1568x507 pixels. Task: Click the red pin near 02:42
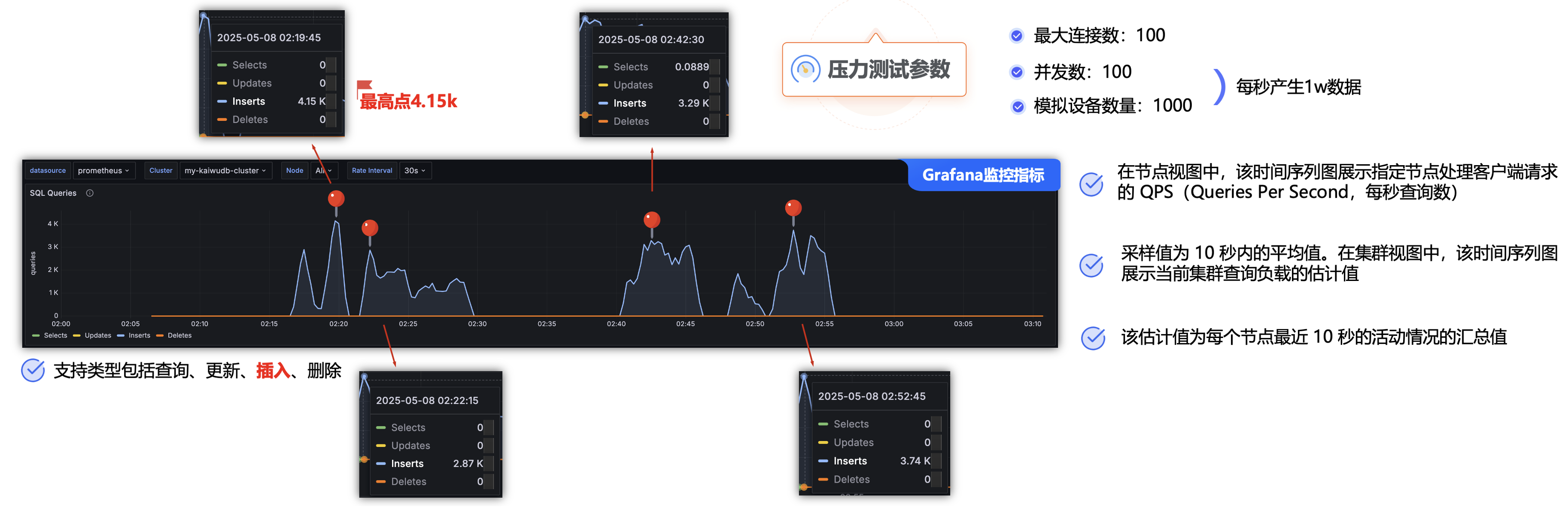(x=651, y=220)
